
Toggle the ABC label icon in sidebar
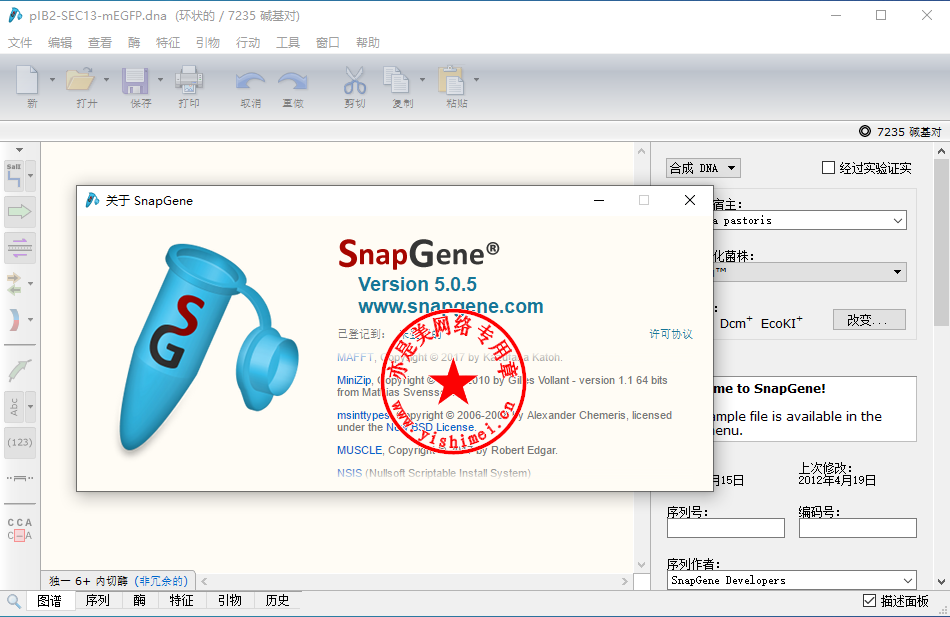[14, 407]
